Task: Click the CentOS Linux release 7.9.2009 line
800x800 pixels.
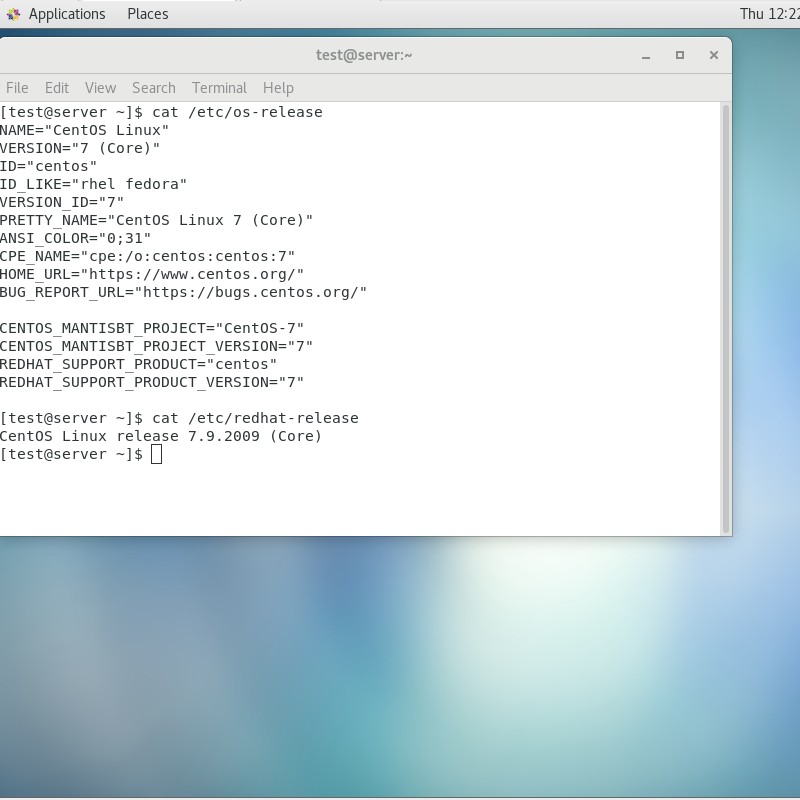Action: pos(161,436)
